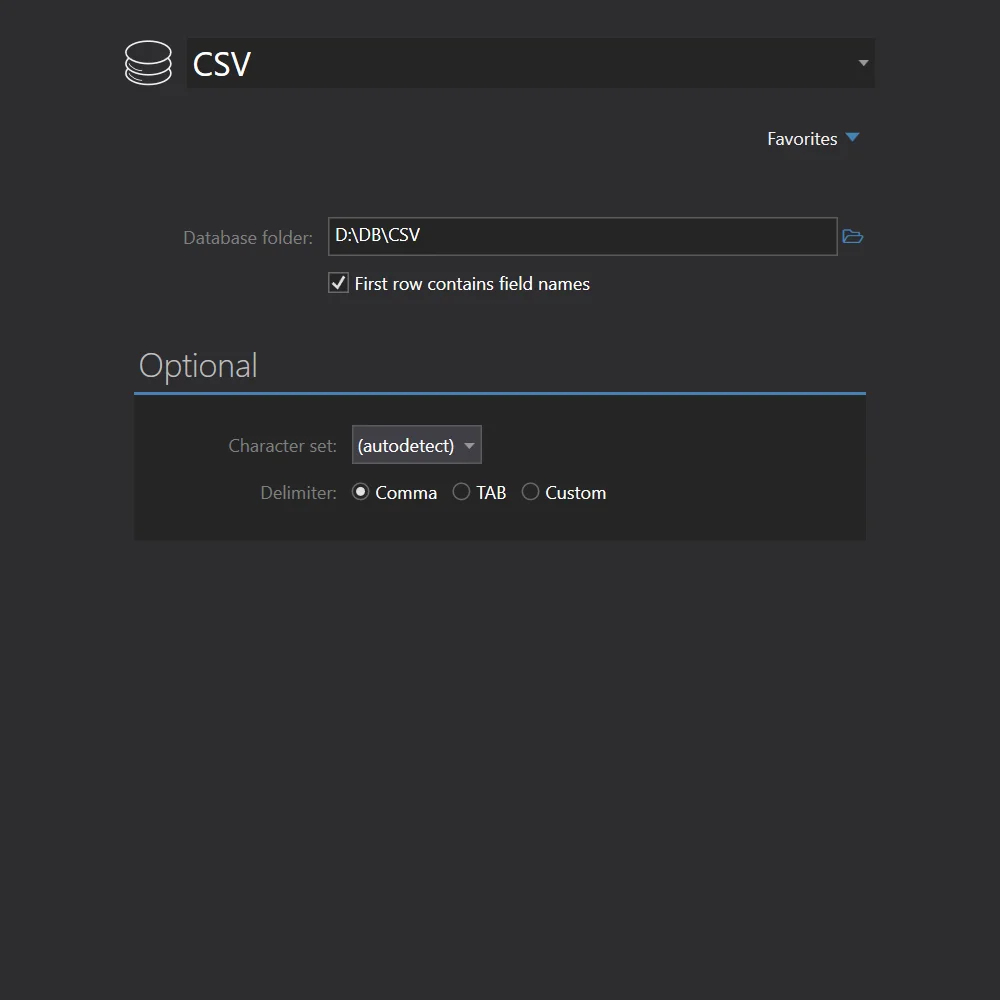
Task: Select the TAB delimiter option
Action: point(461,491)
